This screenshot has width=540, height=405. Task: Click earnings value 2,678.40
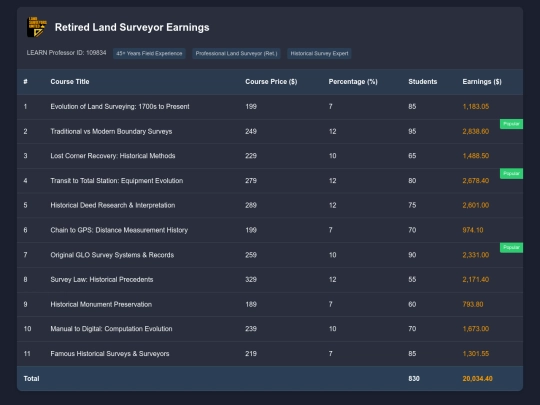(476, 180)
